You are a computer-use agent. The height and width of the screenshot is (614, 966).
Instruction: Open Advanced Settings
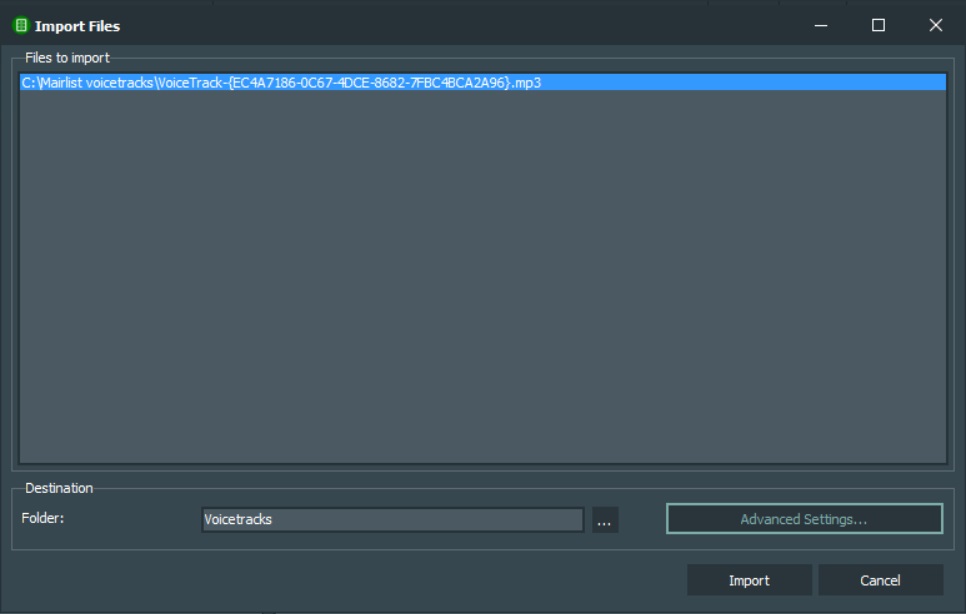(x=804, y=519)
